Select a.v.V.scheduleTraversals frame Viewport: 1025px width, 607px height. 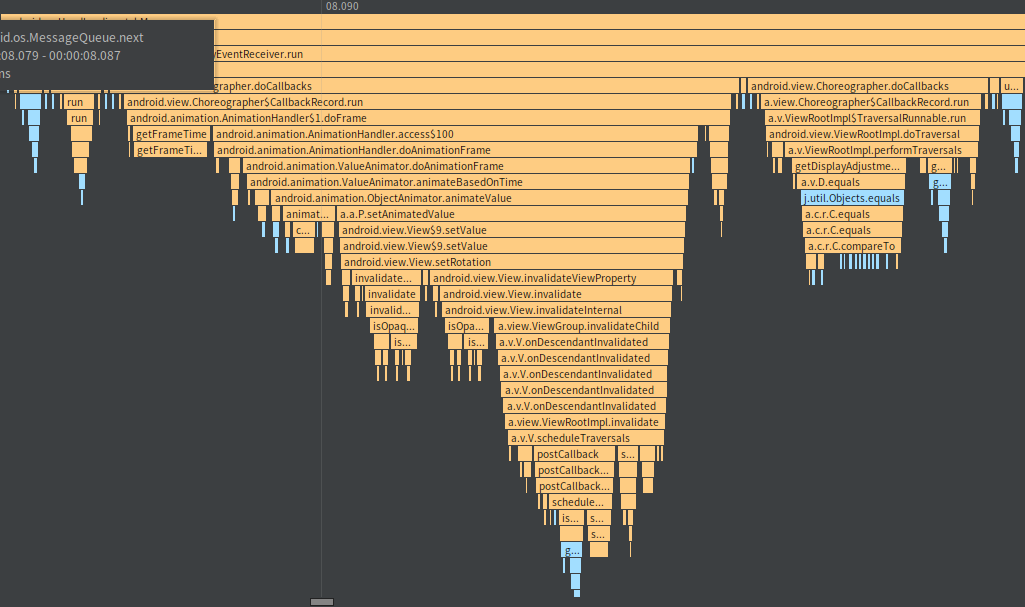tap(586, 438)
